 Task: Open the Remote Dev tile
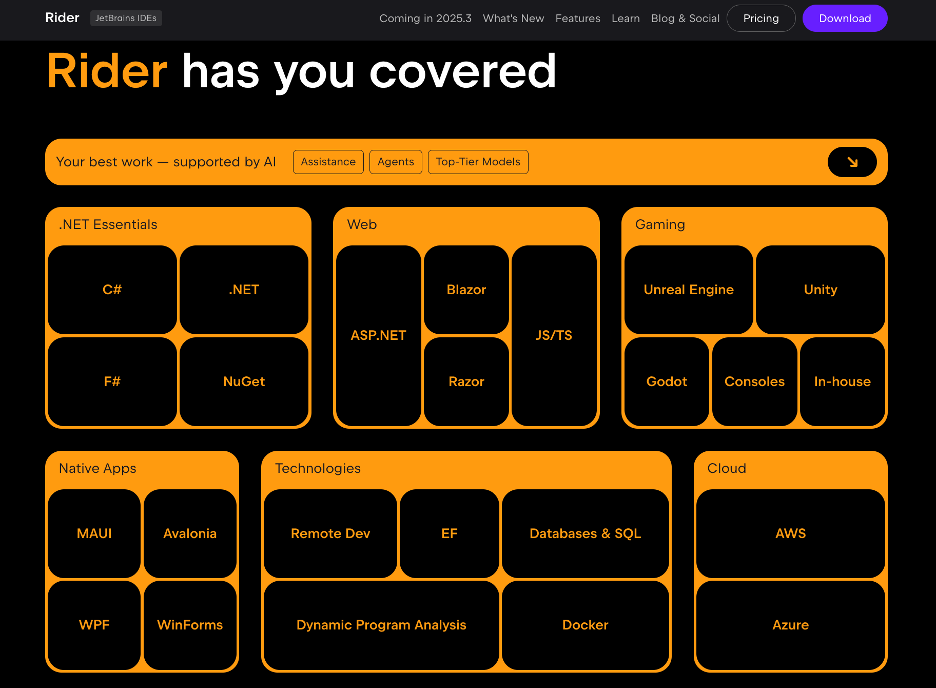pos(331,533)
